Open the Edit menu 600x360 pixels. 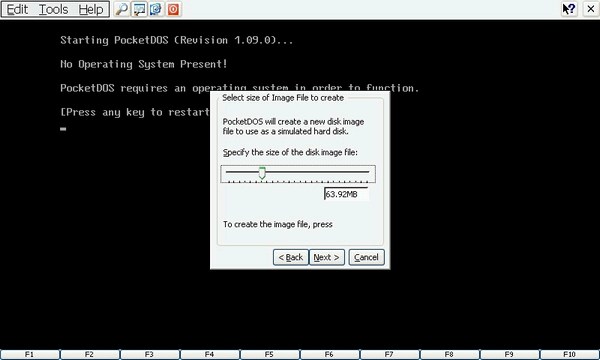(18, 9)
